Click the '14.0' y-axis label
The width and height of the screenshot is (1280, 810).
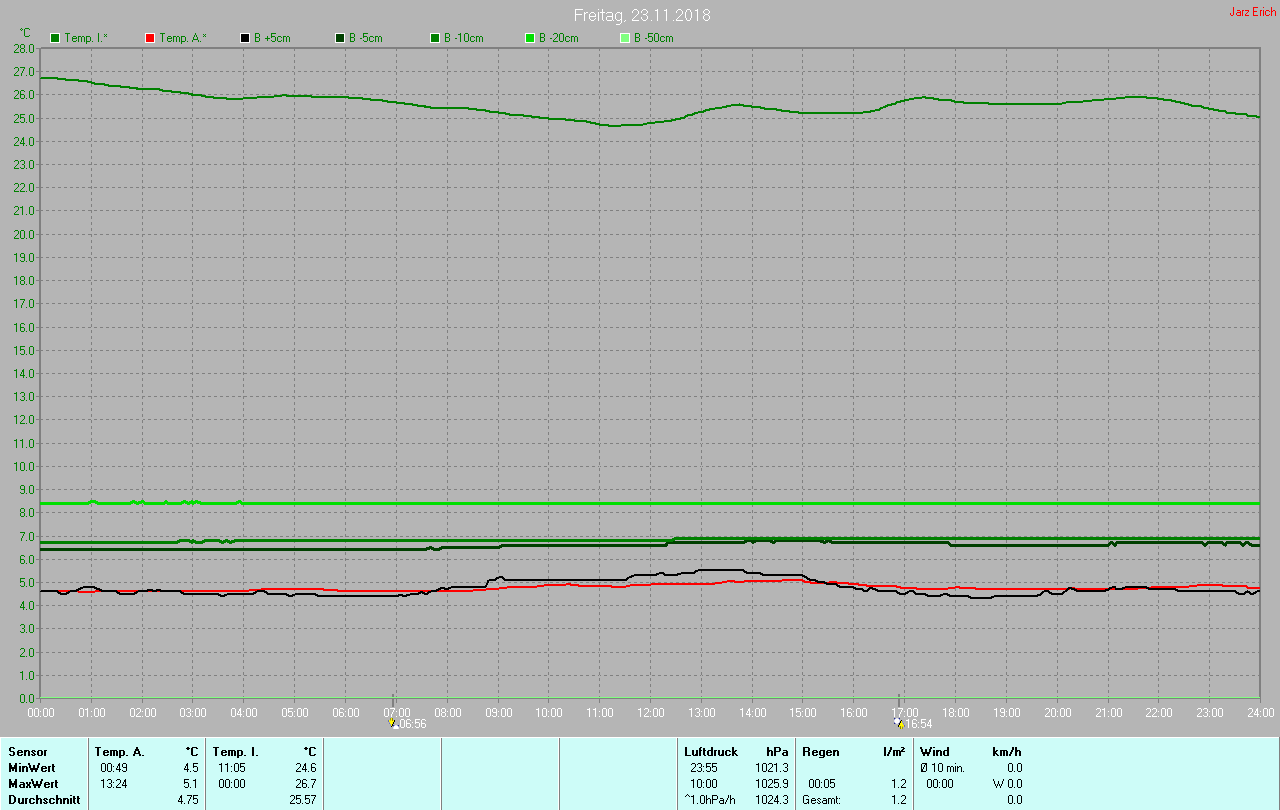click(x=25, y=373)
